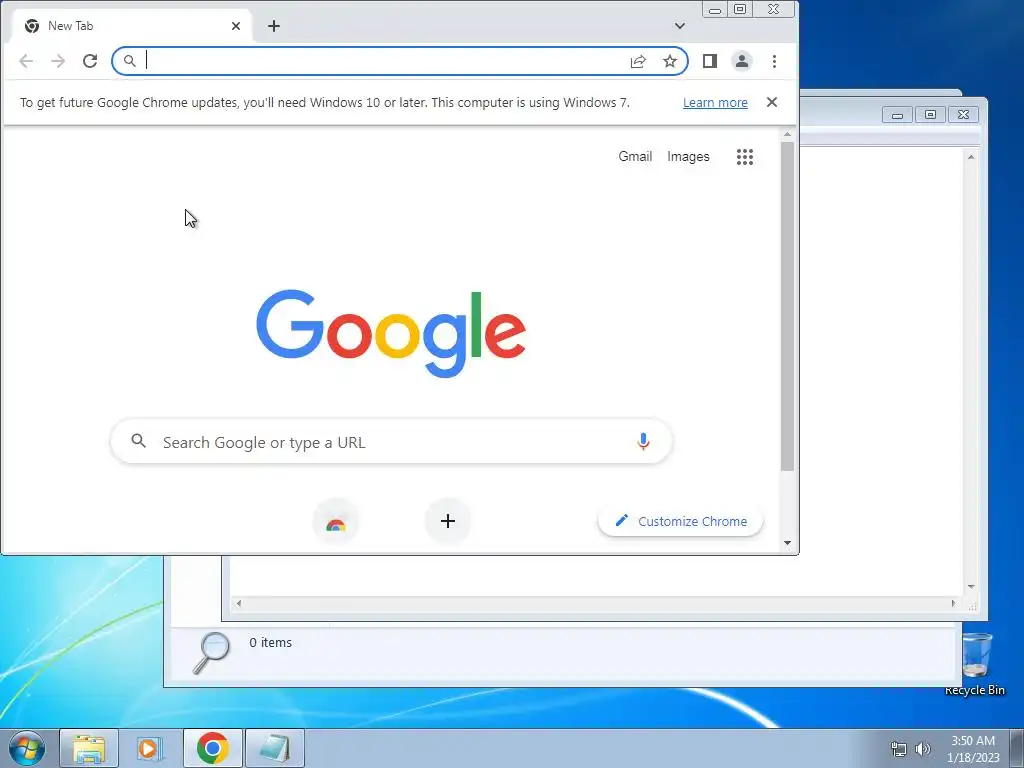Click the Chrome forward navigation arrow
Viewport: 1024px width, 768px height.
pyautogui.click(x=58, y=61)
